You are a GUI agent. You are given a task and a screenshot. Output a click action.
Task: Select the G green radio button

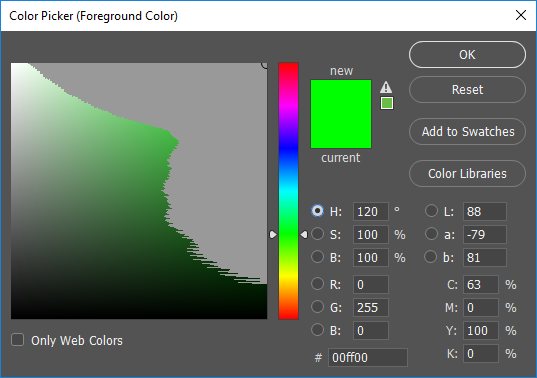(x=317, y=307)
